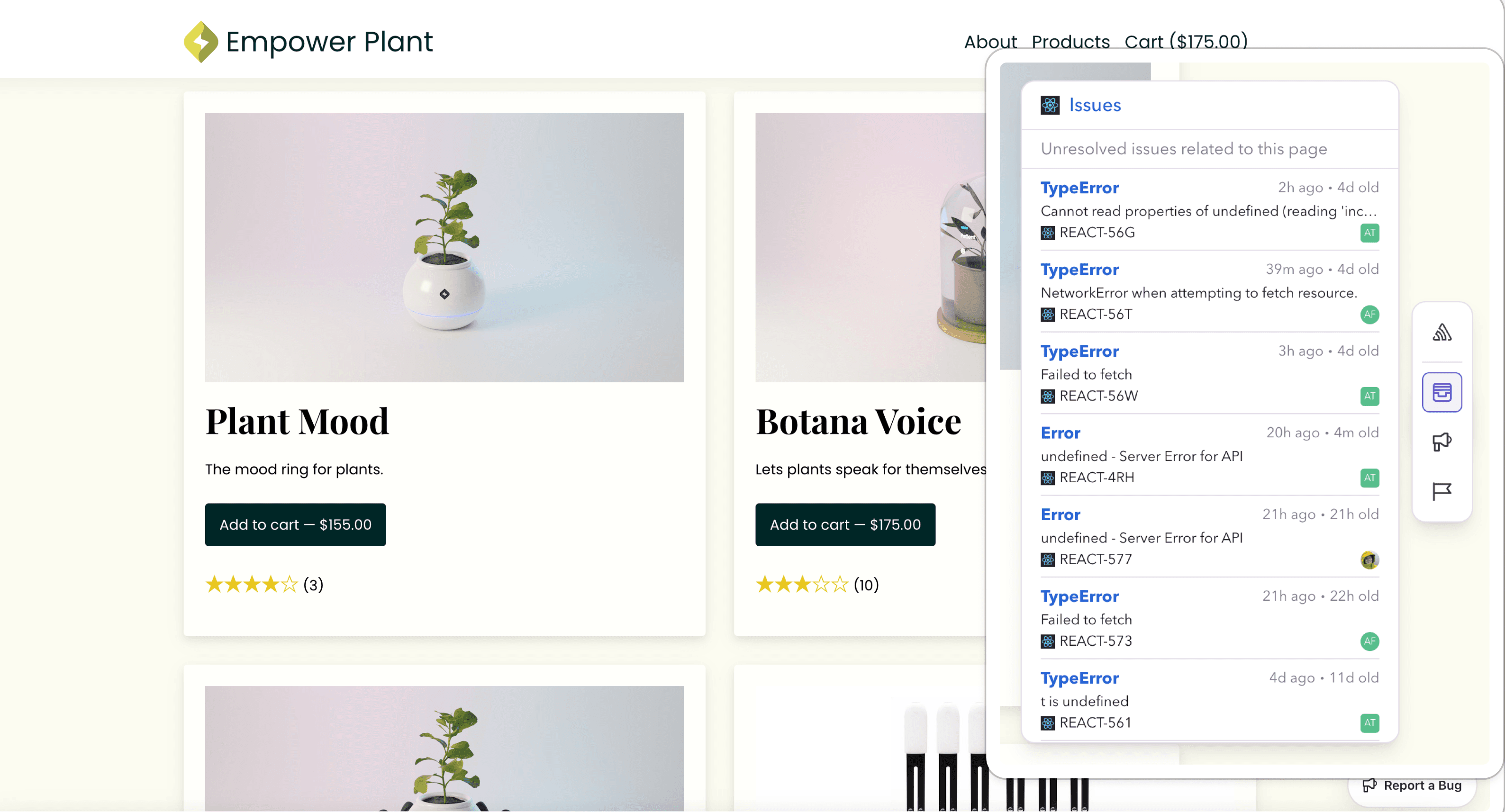
Task: Select the Issues panel icon in toolbar
Action: 1442,392
